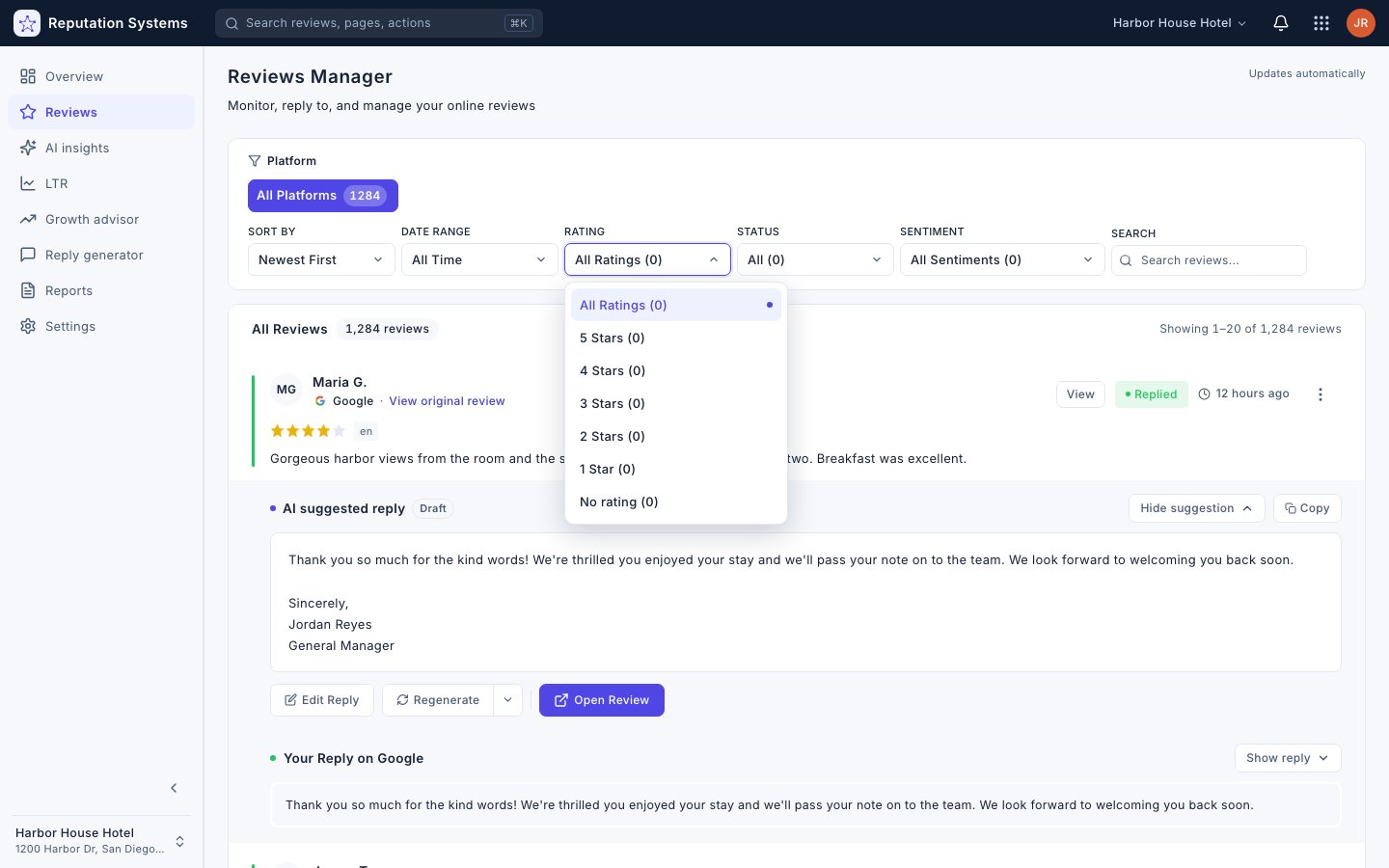
Task: Pick the 1 Star rating option
Action: pyautogui.click(x=676, y=469)
